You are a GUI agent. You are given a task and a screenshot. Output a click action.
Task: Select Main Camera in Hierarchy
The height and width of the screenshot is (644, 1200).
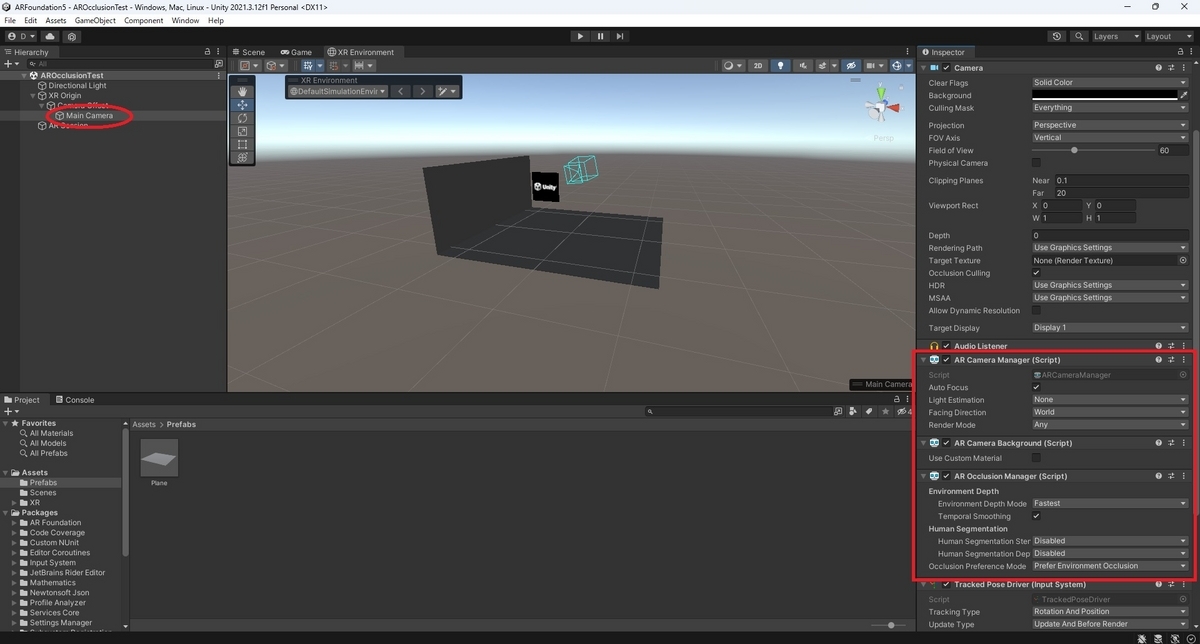[90, 116]
